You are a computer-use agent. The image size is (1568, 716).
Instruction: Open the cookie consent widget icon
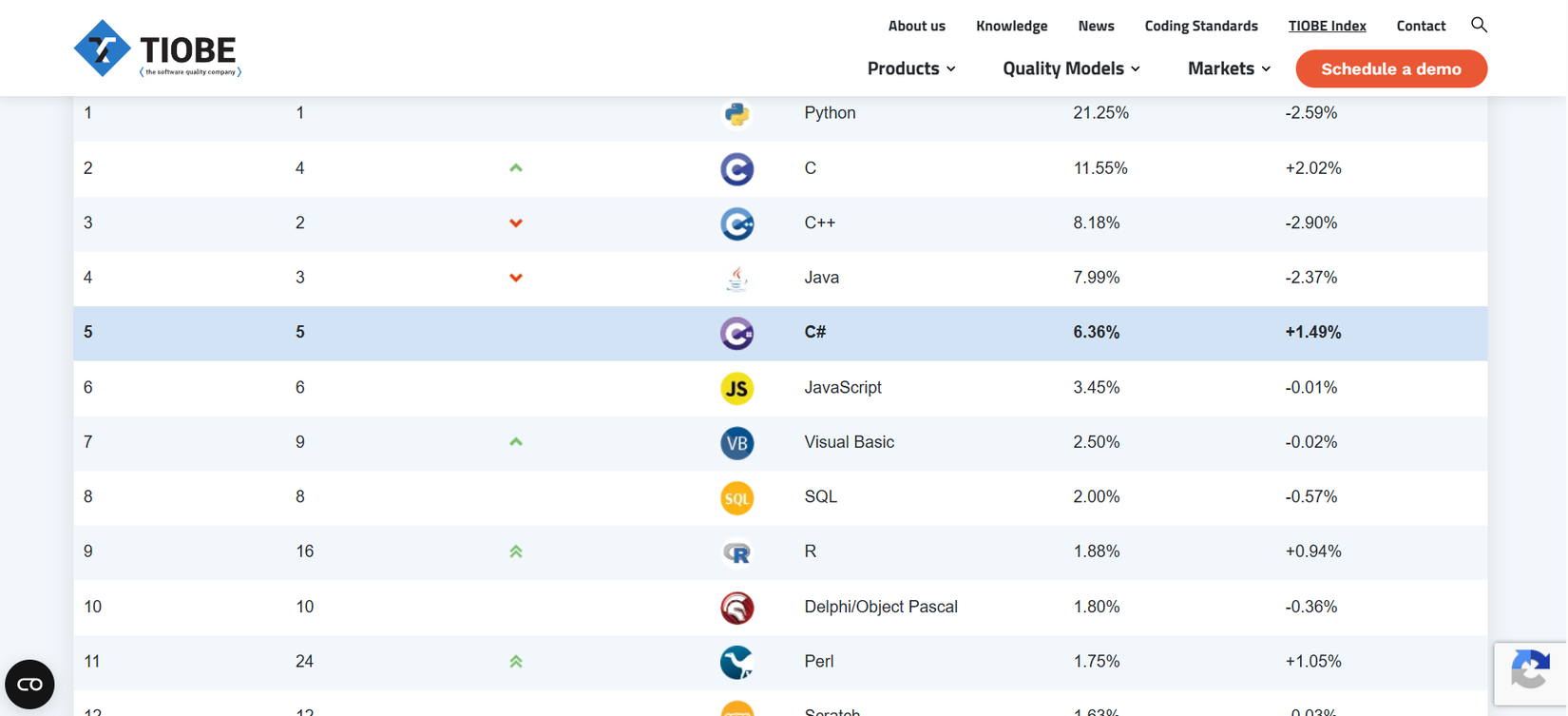[x=29, y=684]
